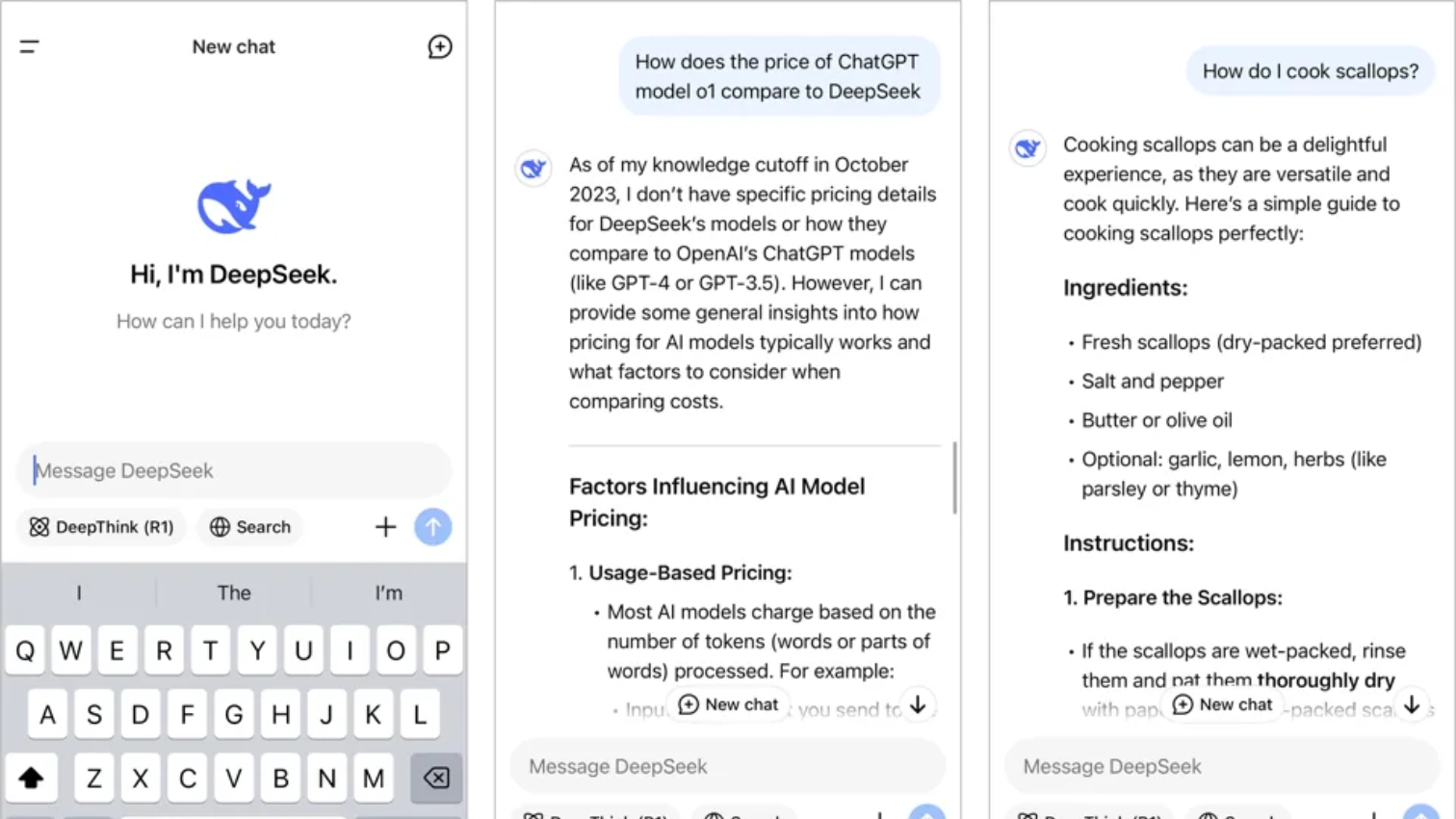Image resolution: width=1456 pixels, height=819 pixels.
Task: Tap the C key on the keyboard
Action: (x=187, y=778)
